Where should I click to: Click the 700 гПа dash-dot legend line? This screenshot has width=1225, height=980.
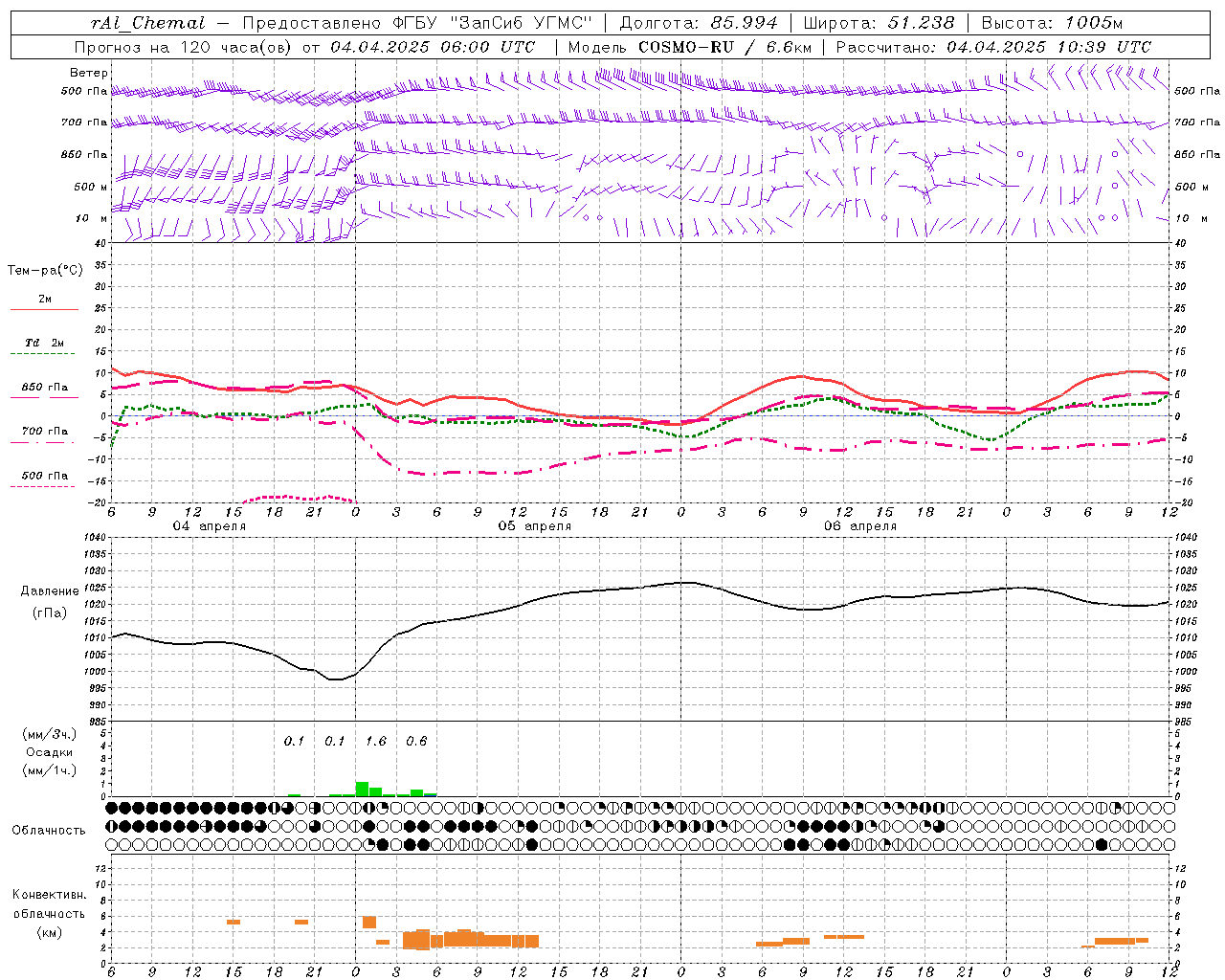tap(44, 443)
